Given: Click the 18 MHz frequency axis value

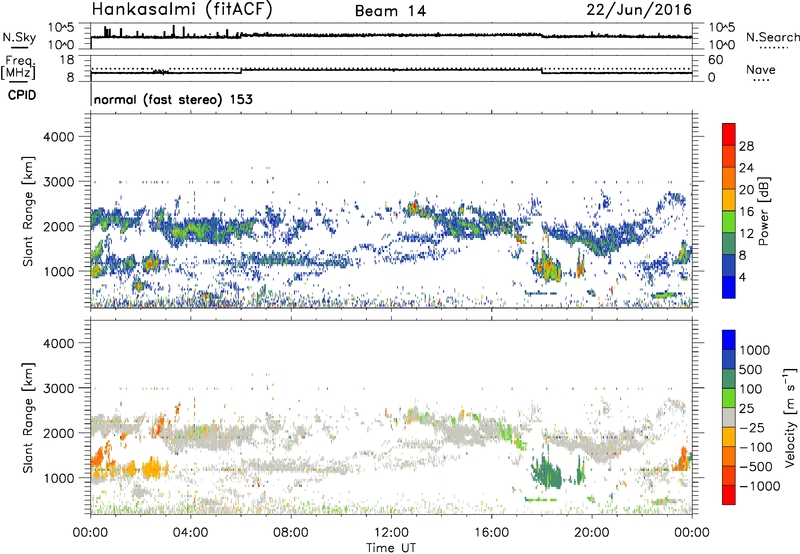Looking at the screenshot, I should (67, 60).
